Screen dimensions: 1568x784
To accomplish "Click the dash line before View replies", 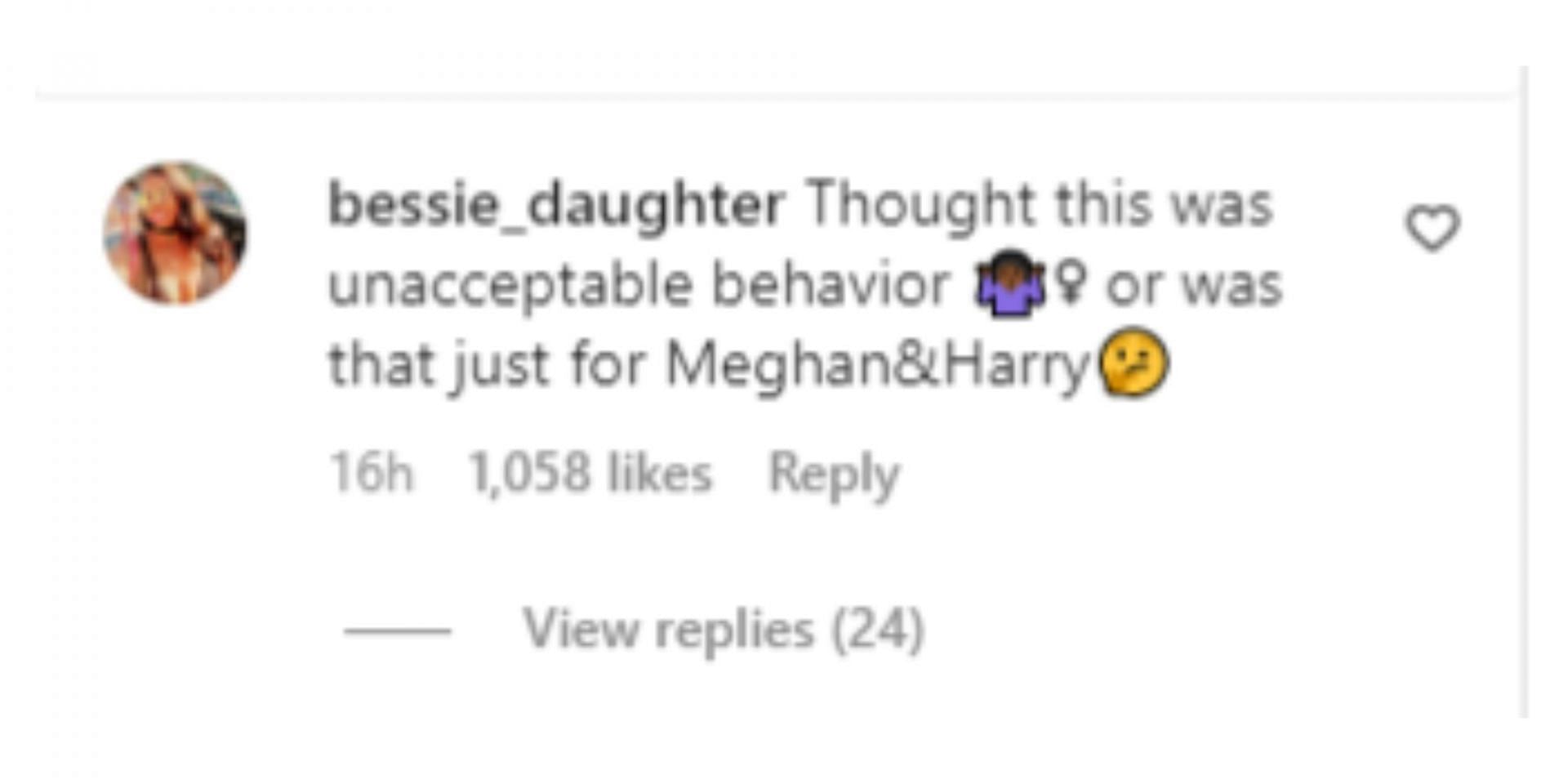I will tap(397, 630).
